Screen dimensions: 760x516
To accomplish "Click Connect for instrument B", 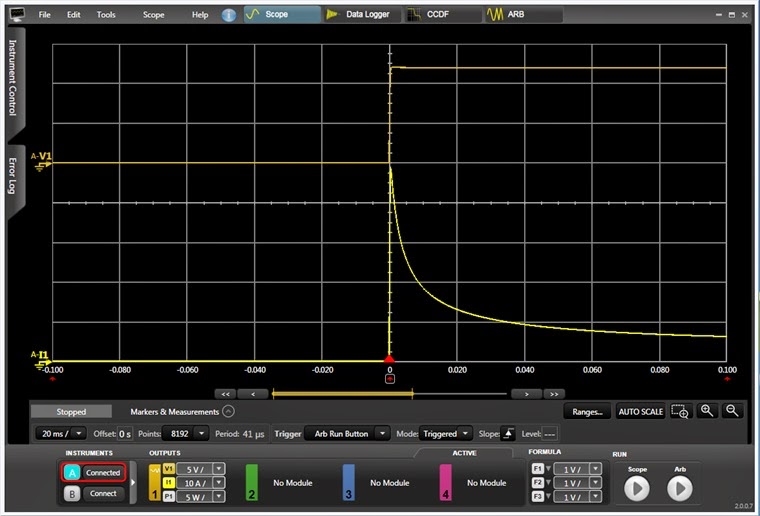I will (x=103, y=494).
